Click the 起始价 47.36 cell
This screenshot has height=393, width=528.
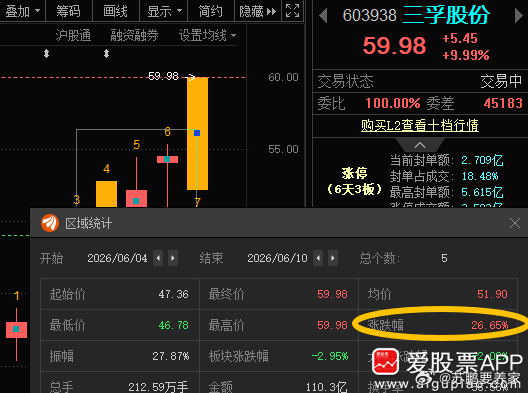(120, 294)
